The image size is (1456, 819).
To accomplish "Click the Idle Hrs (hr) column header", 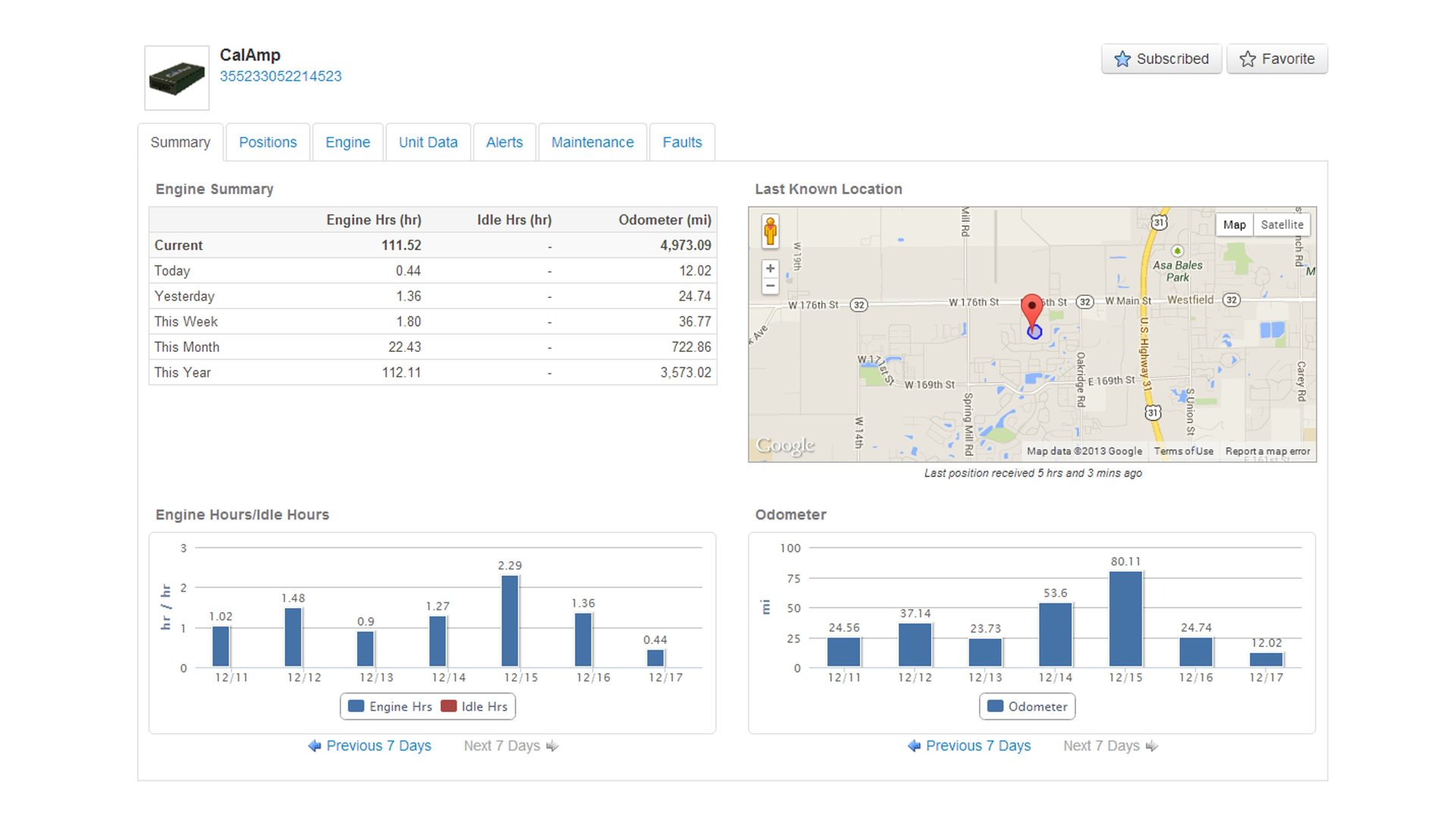I will coord(514,220).
